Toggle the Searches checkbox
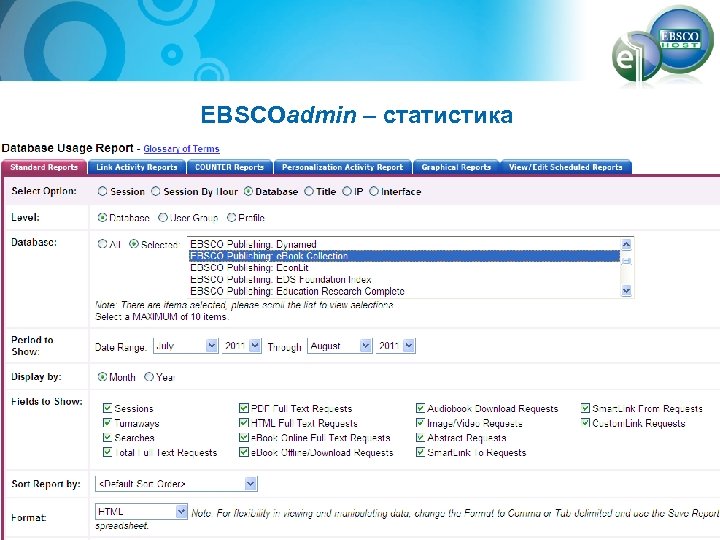The width and height of the screenshot is (720, 540). tap(107, 437)
